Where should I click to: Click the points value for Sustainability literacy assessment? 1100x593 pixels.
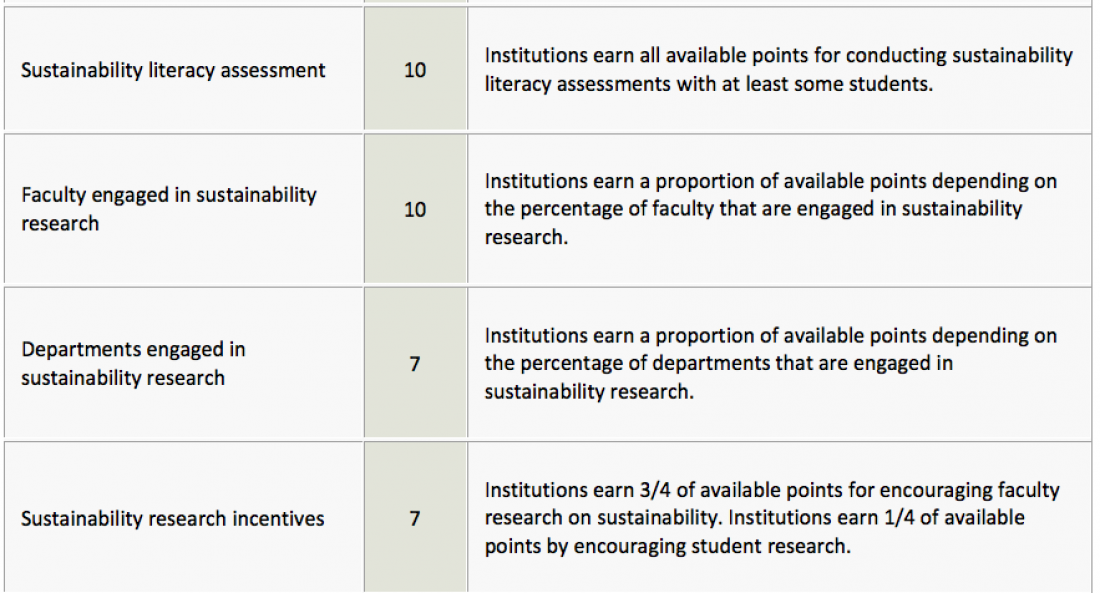click(x=415, y=70)
